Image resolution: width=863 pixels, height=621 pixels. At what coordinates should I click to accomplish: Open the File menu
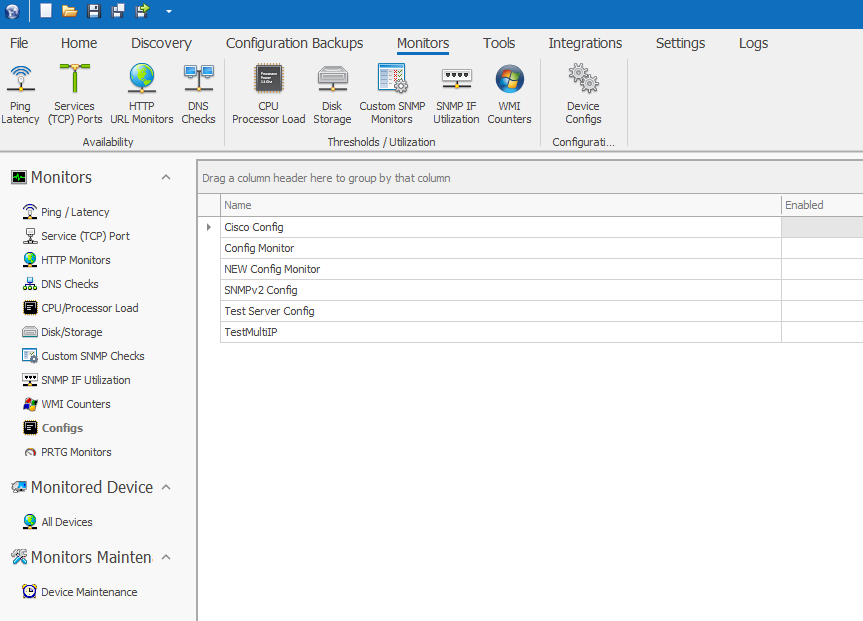click(19, 43)
